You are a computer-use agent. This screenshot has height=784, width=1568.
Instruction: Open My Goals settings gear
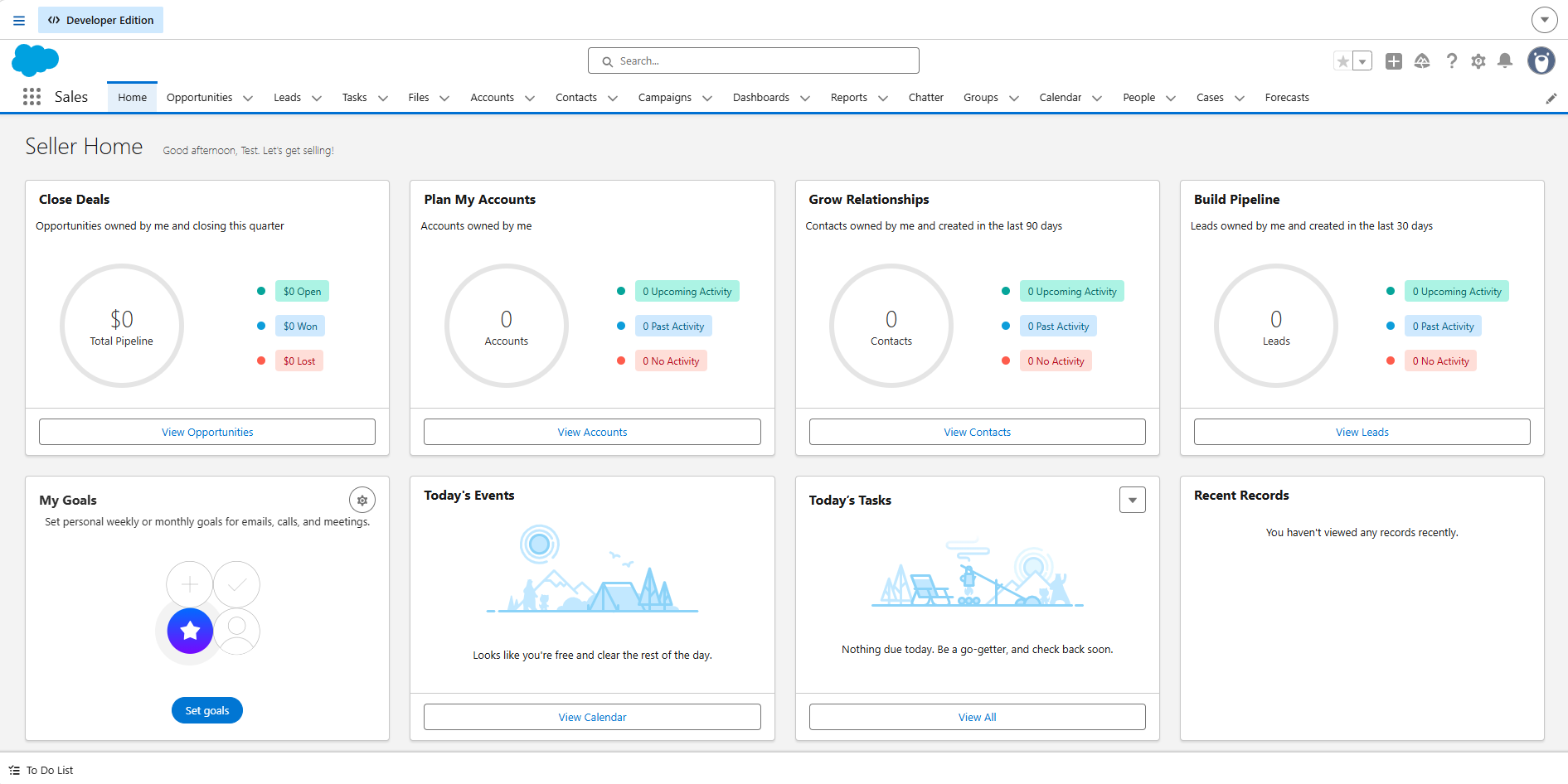point(362,500)
